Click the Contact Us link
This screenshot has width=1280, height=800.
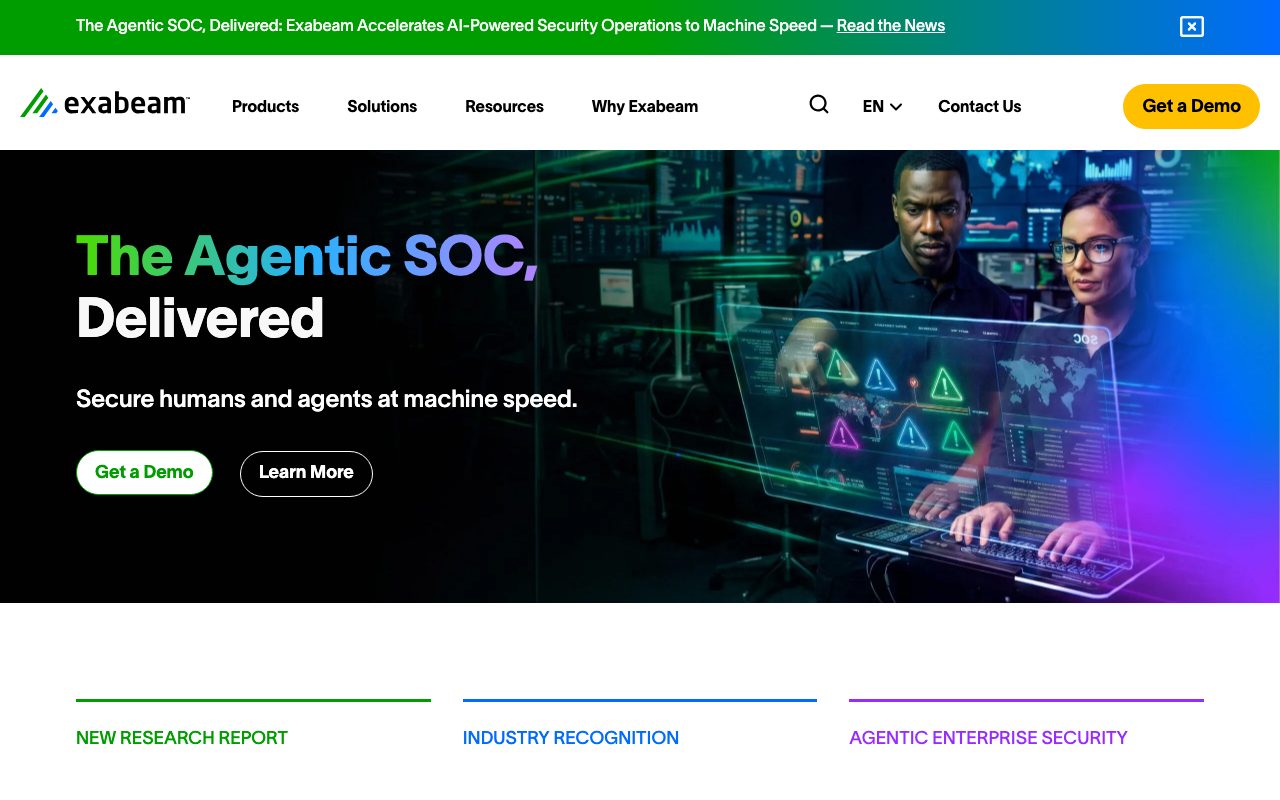(979, 106)
